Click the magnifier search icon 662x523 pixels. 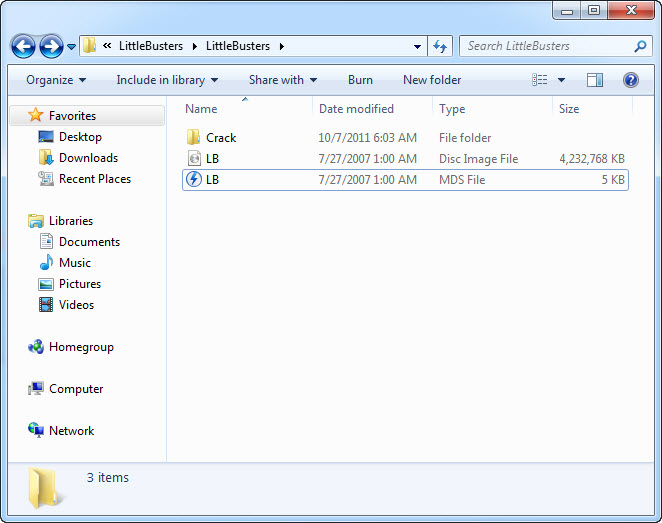[640, 46]
